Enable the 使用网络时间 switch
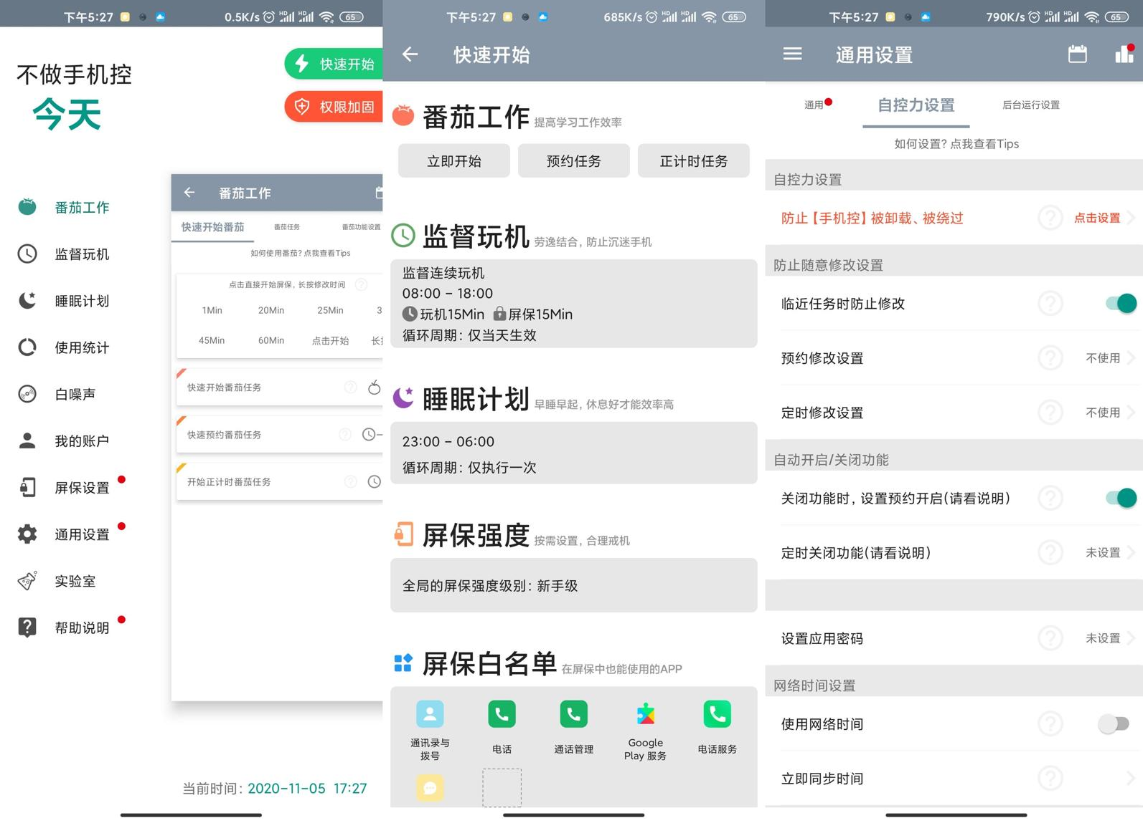The height and width of the screenshot is (819, 1143). point(1113,724)
